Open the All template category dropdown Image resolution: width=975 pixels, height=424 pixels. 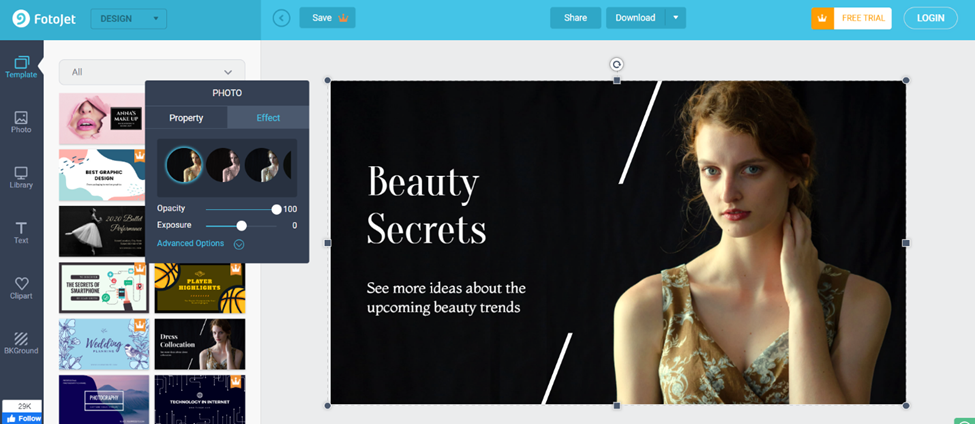152,72
